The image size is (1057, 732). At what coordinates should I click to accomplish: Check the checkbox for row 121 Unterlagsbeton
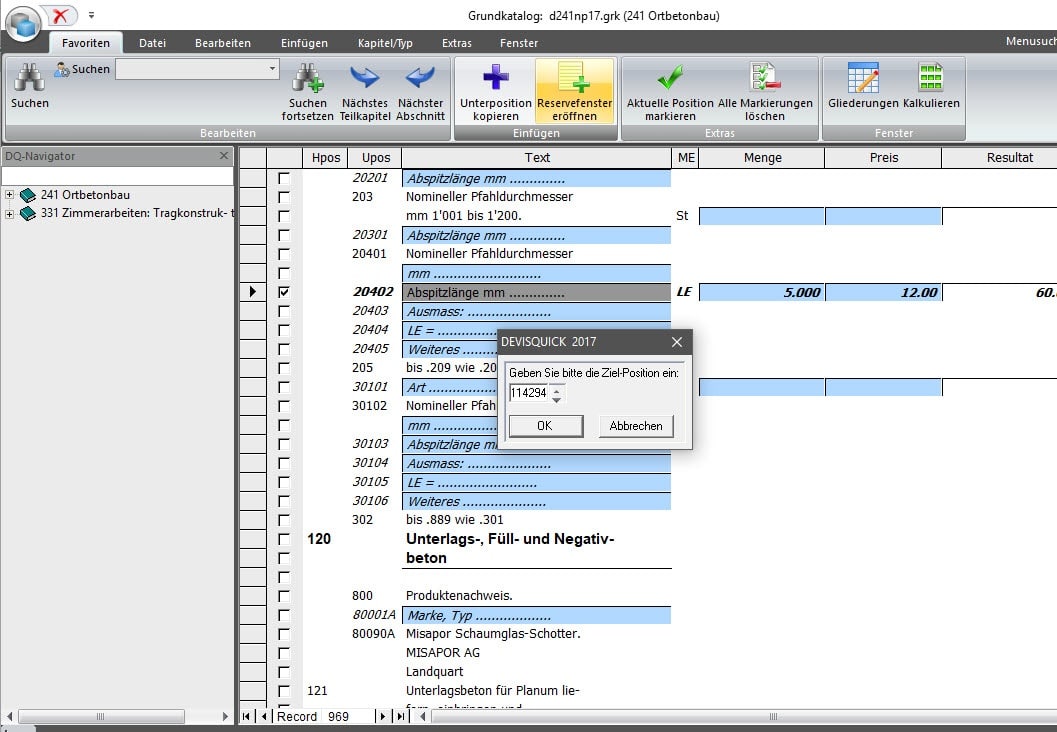(284, 691)
